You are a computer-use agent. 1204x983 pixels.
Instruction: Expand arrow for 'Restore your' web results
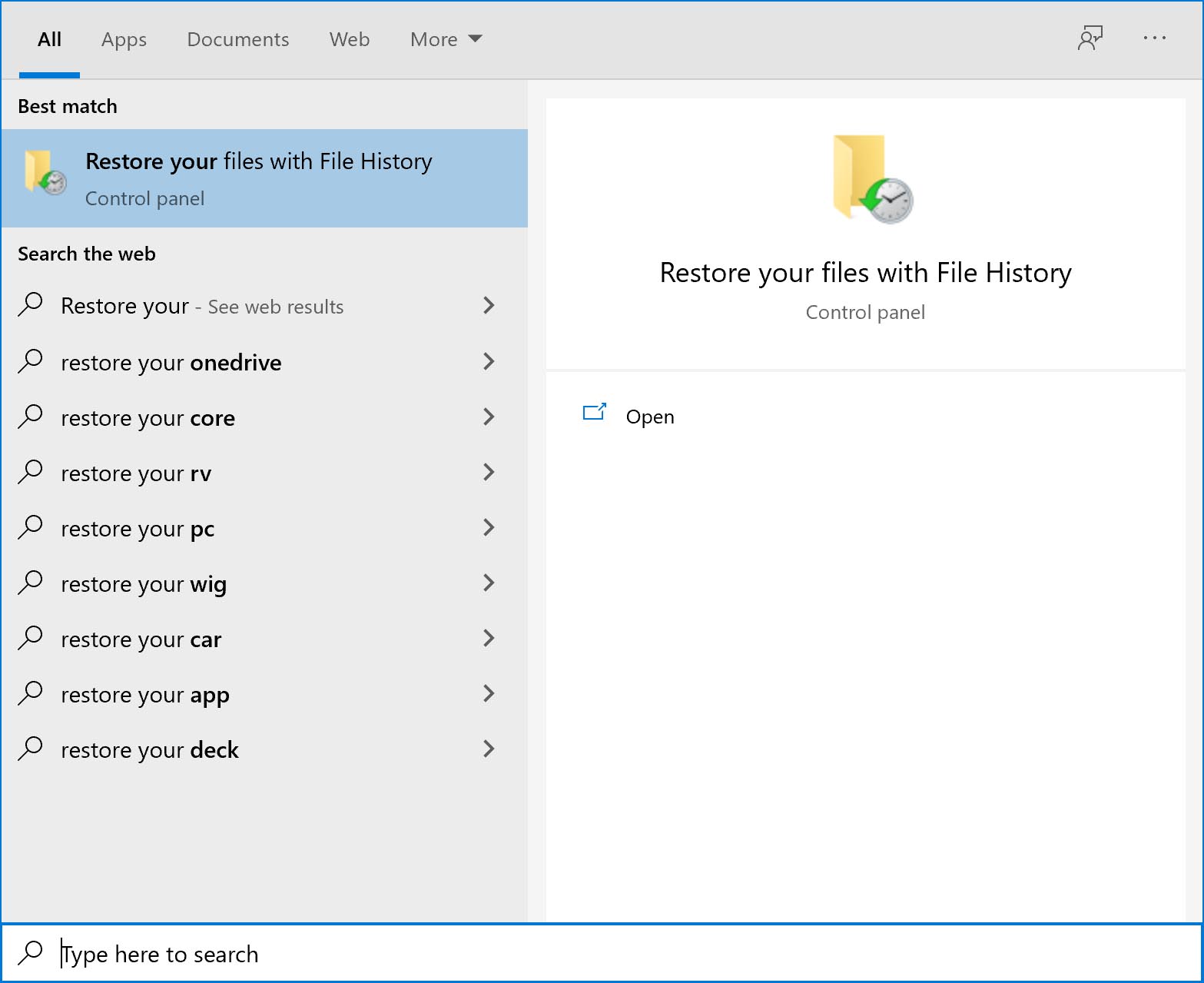click(489, 305)
